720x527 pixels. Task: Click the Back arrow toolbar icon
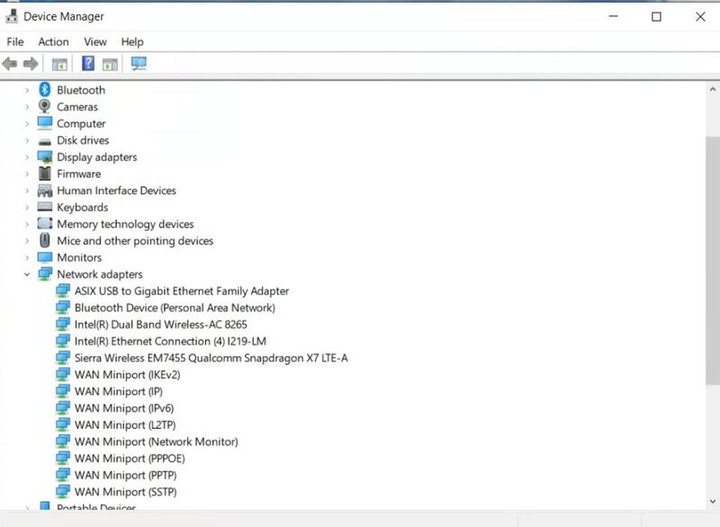[x=10, y=64]
